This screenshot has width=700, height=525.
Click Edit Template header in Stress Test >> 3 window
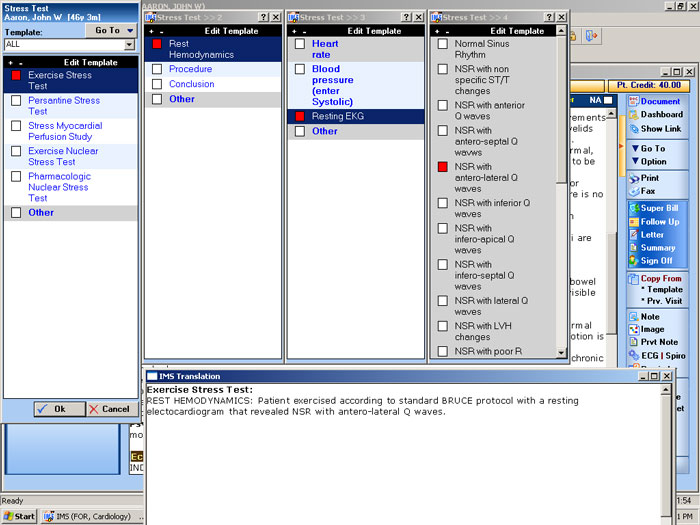coord(374,31)
